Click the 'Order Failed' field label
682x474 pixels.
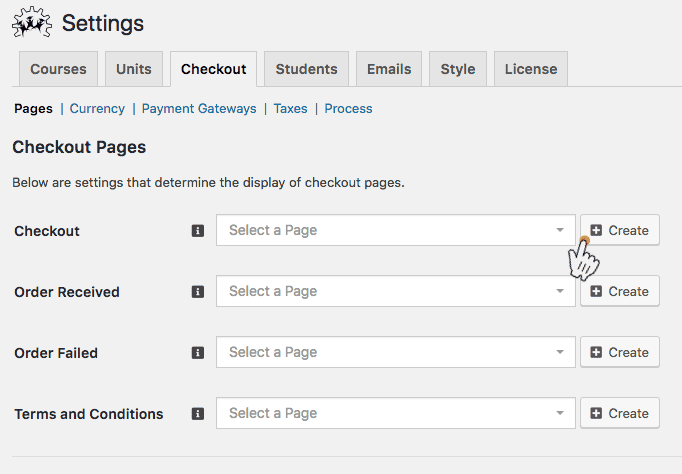[x=56, y=353]
